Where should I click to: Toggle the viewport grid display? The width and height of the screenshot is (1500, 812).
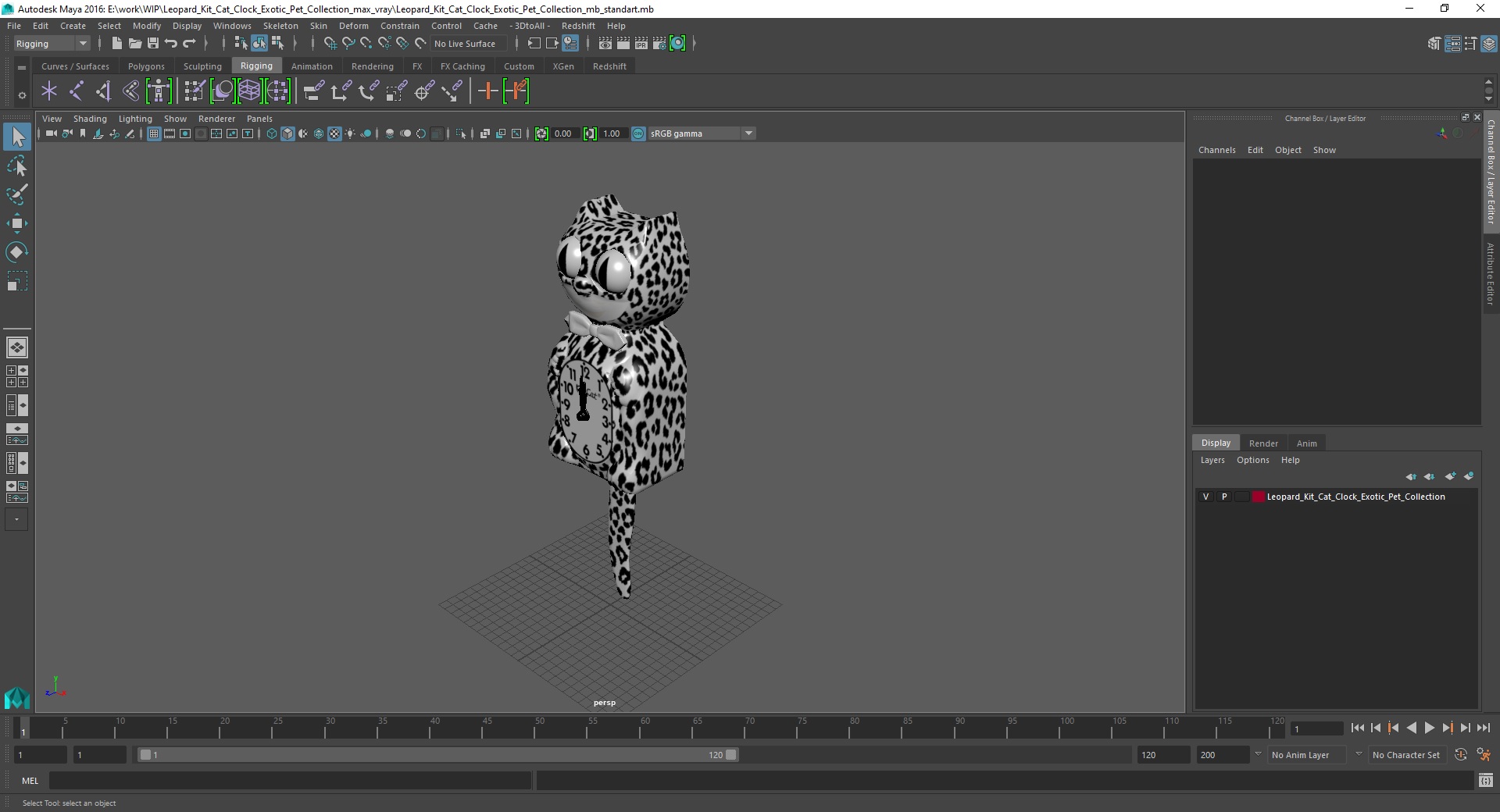(x=154, y=134)
